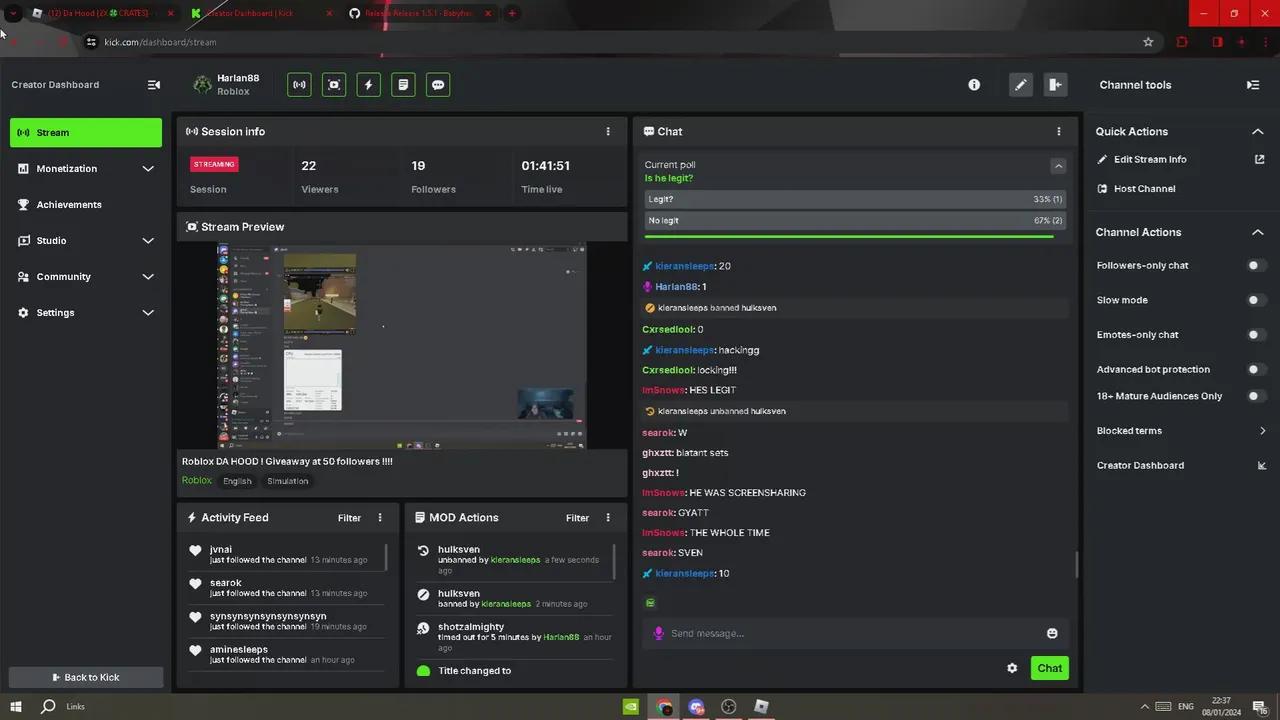Open Windows Start menu
Screen dimensions: 1280x720
[15, 706]
